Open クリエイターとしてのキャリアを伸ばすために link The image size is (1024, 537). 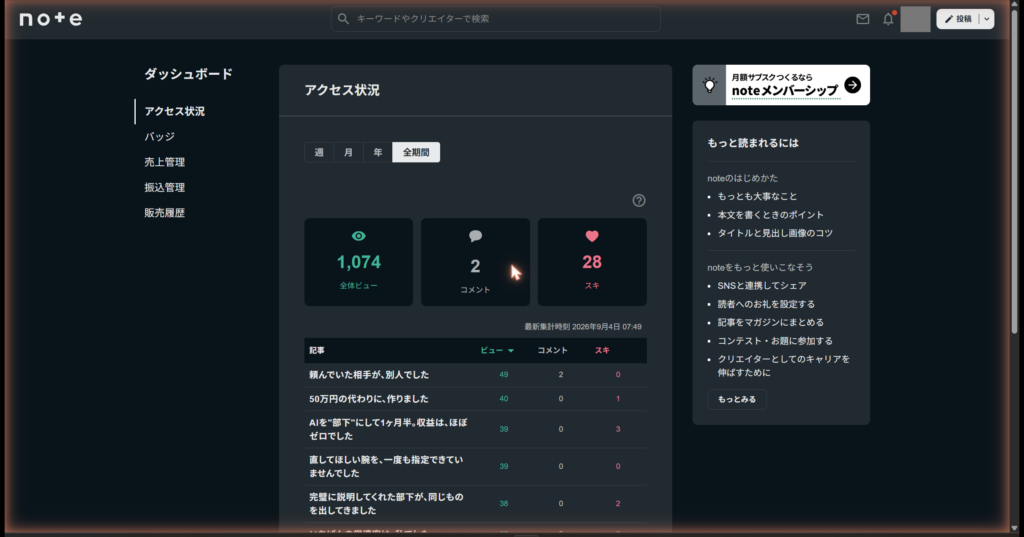pyautogui.click(x=783, y=366)
